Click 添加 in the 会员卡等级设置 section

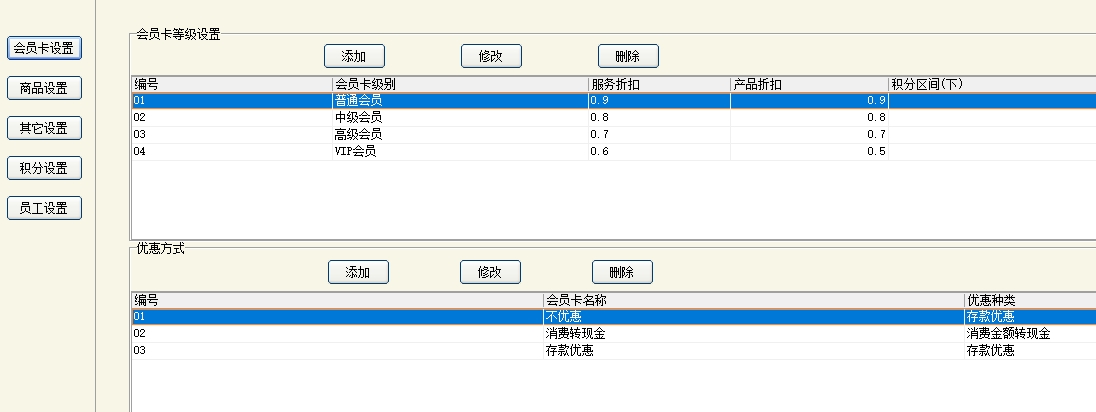(x=354, y=56)
